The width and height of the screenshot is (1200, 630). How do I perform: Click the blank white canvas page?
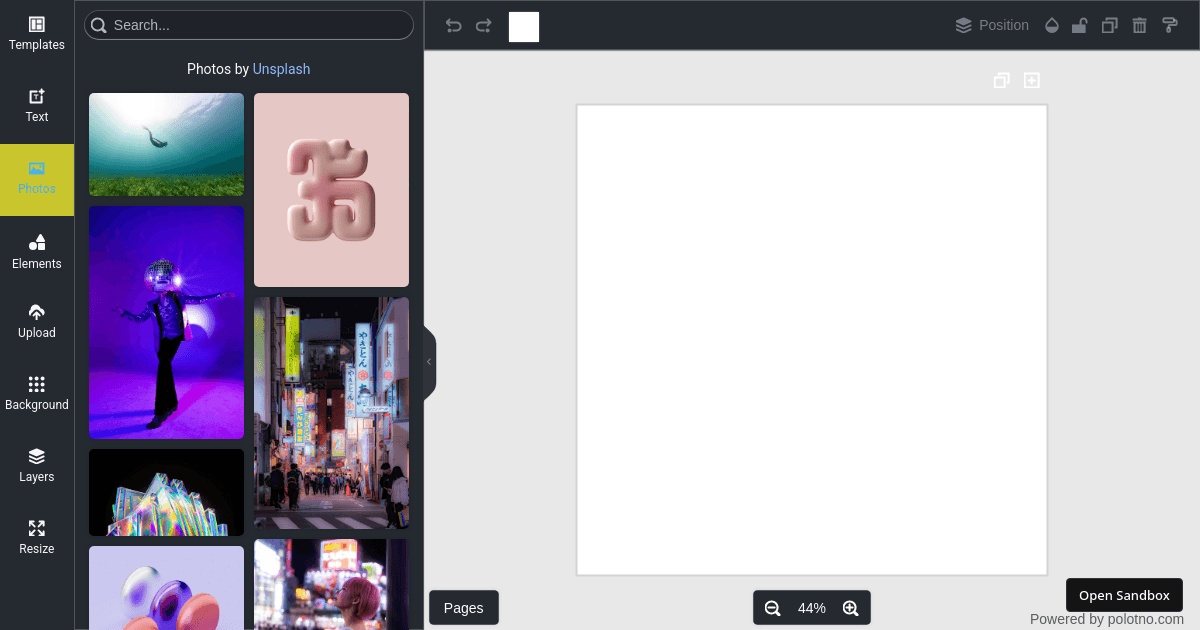point(812,340)
